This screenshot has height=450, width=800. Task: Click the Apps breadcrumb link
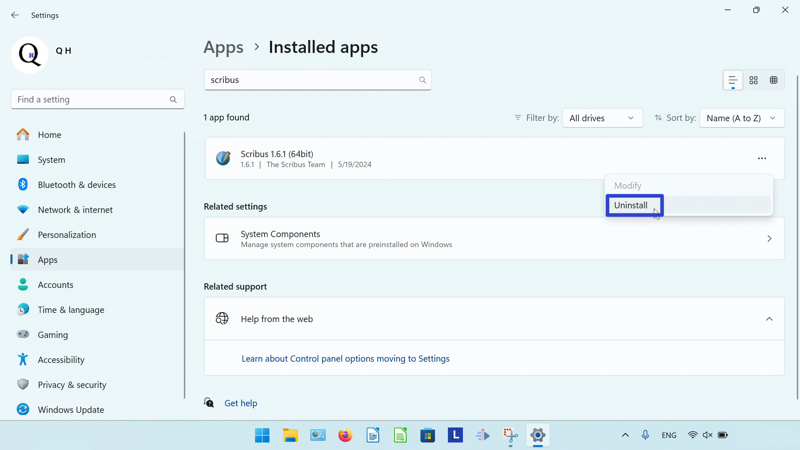click(x=223, y=47)
